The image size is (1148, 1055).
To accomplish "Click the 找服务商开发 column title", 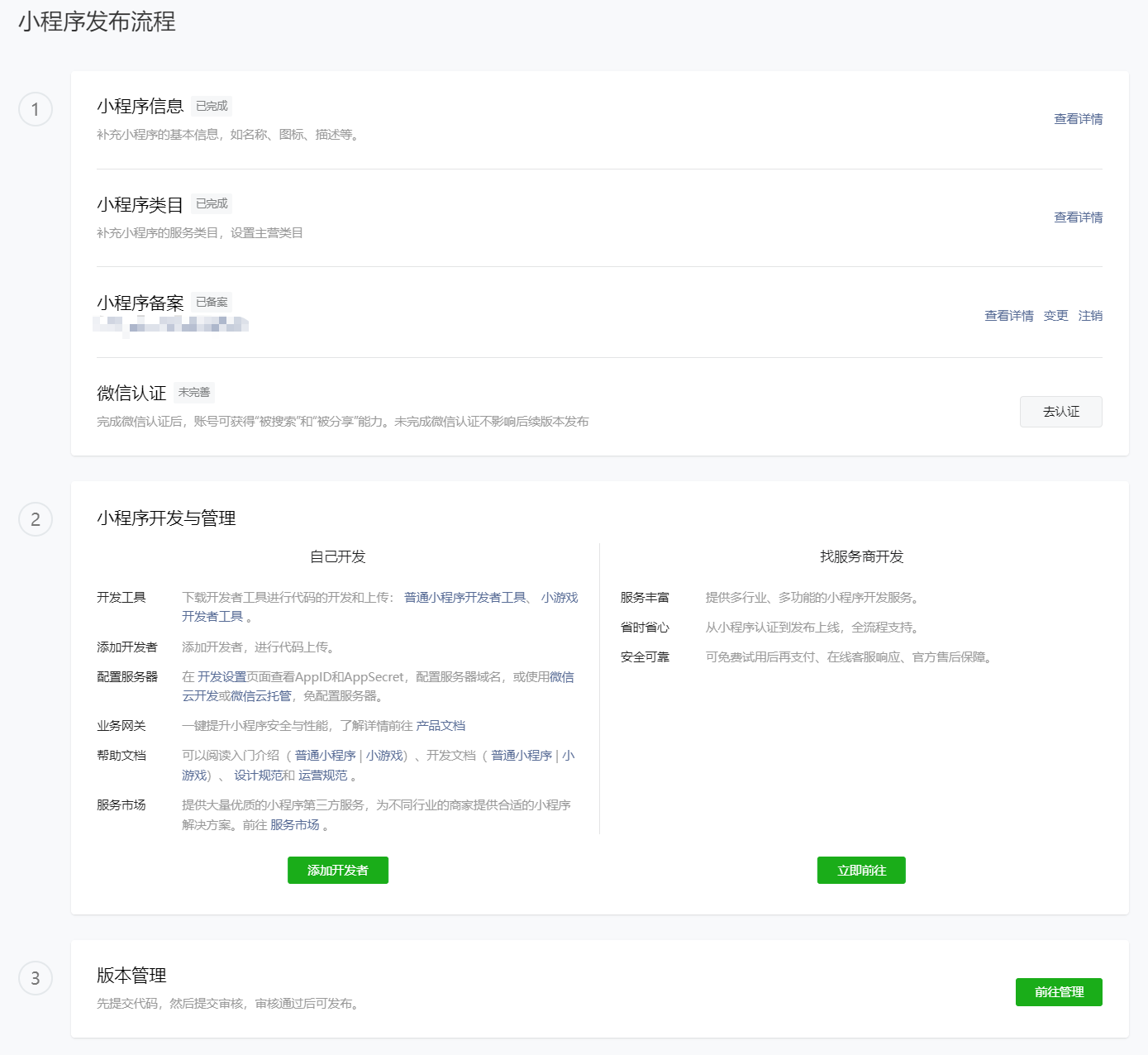I will [861, 556].
